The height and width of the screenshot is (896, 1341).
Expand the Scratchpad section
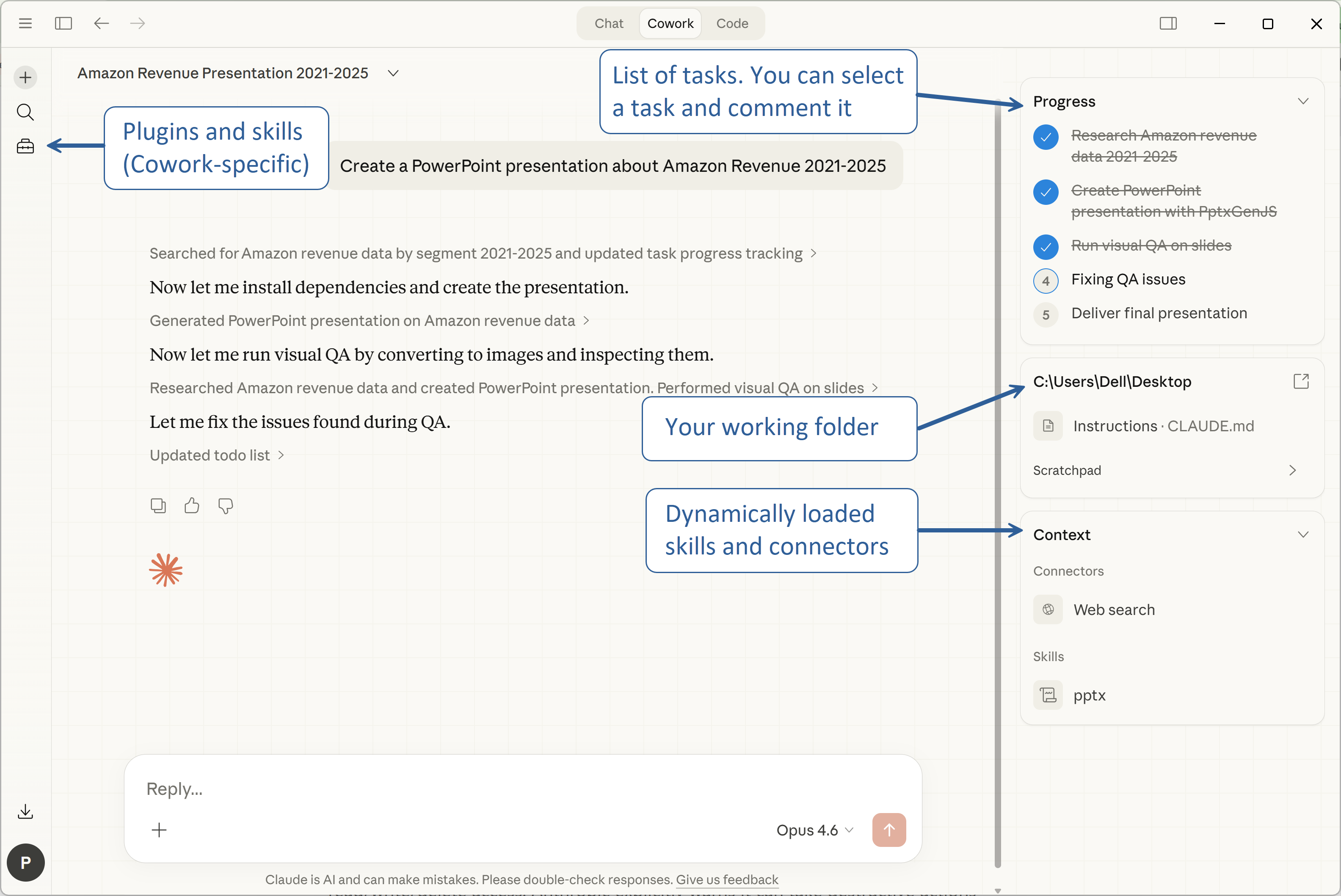1292,470
